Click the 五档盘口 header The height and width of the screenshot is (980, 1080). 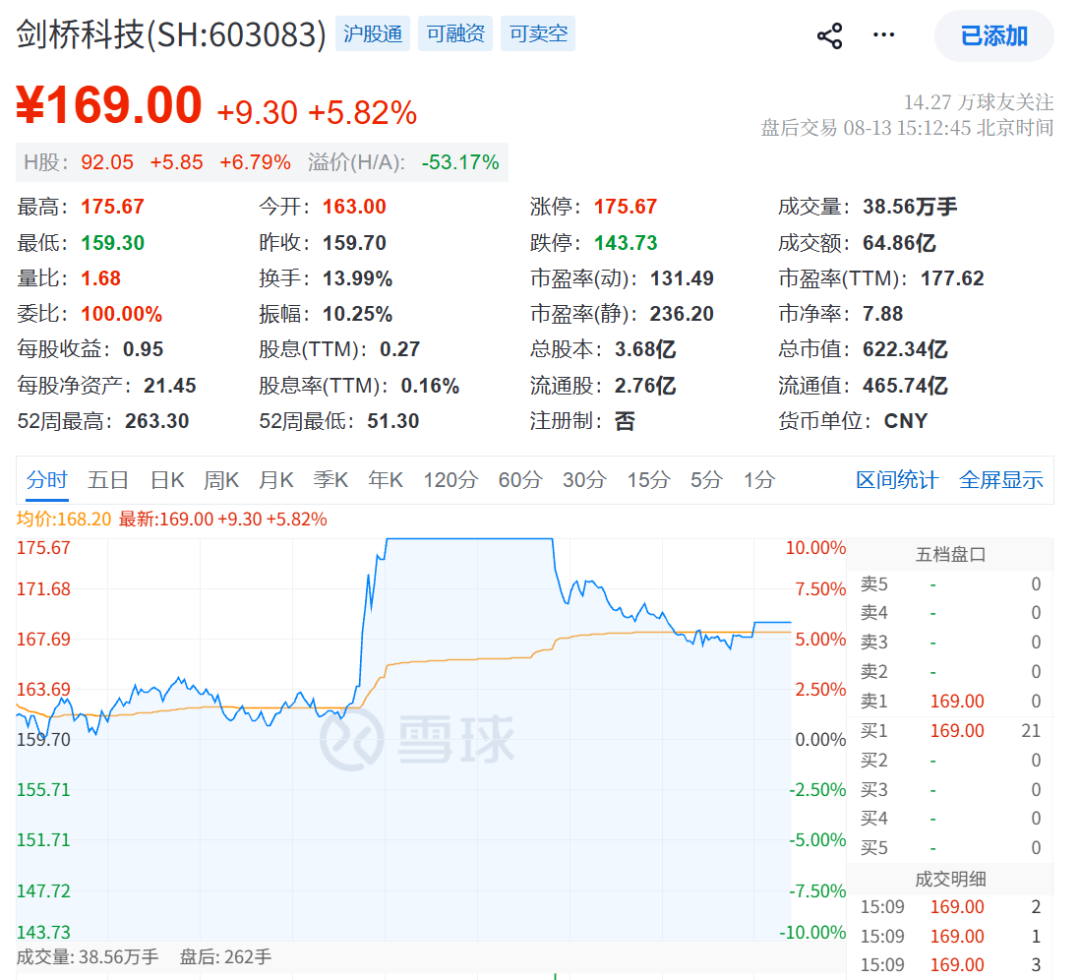951,554
